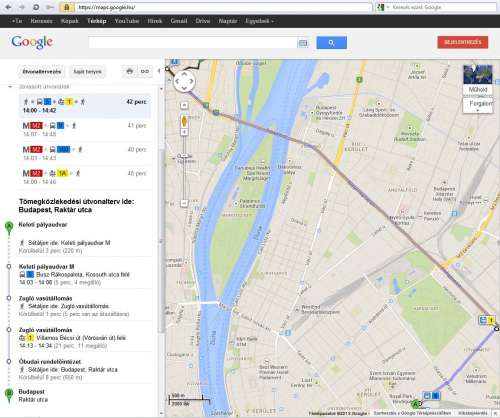Click the Útvonaltervezés button

42,72
